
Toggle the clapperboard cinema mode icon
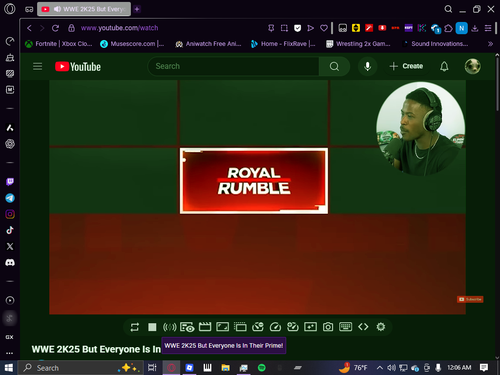point(205,327)
